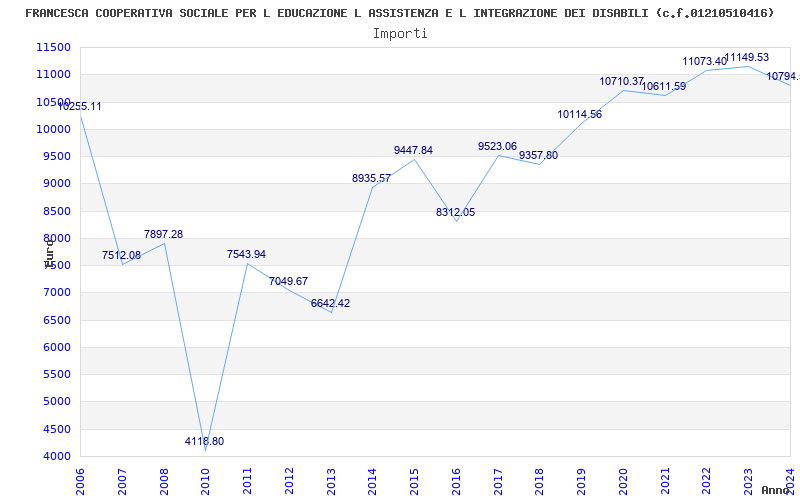
Task: Click the 4118.80 data point label
Action: (204, 441)
